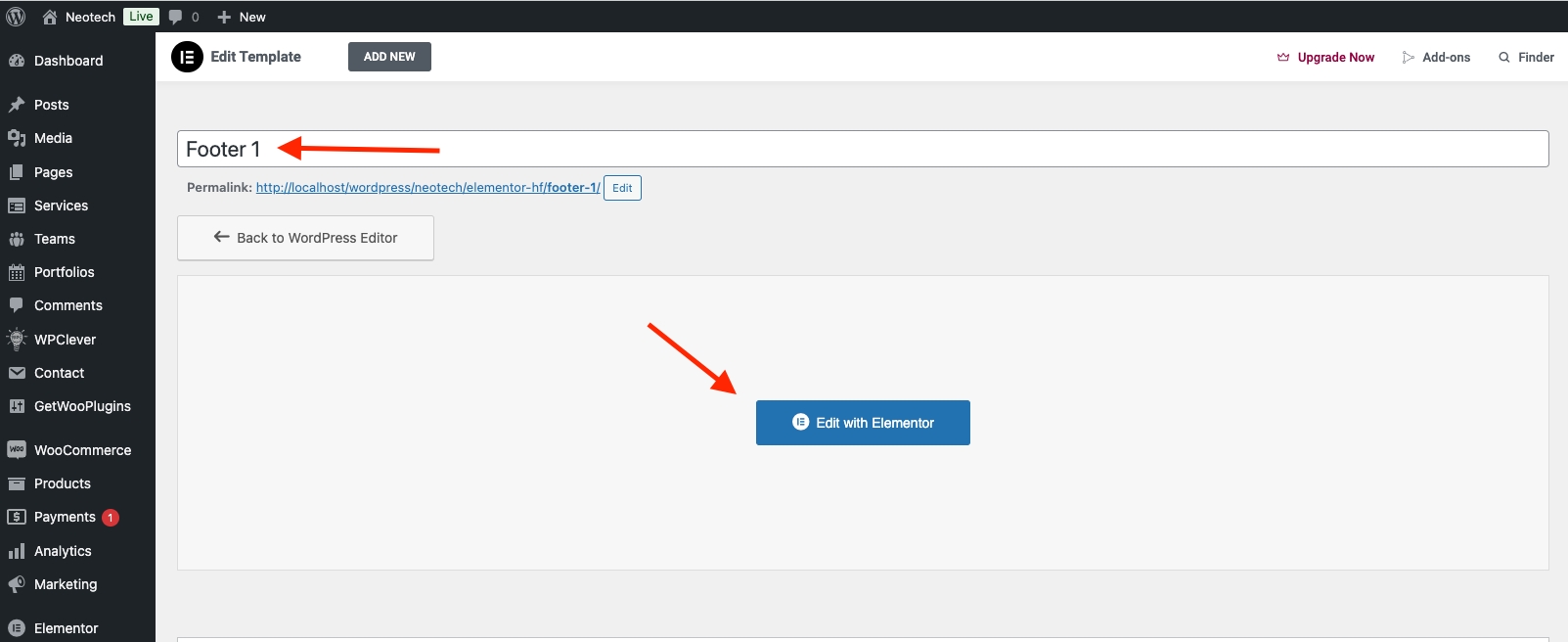Click the Elementor logo beside Edit Template

(187, 57)
